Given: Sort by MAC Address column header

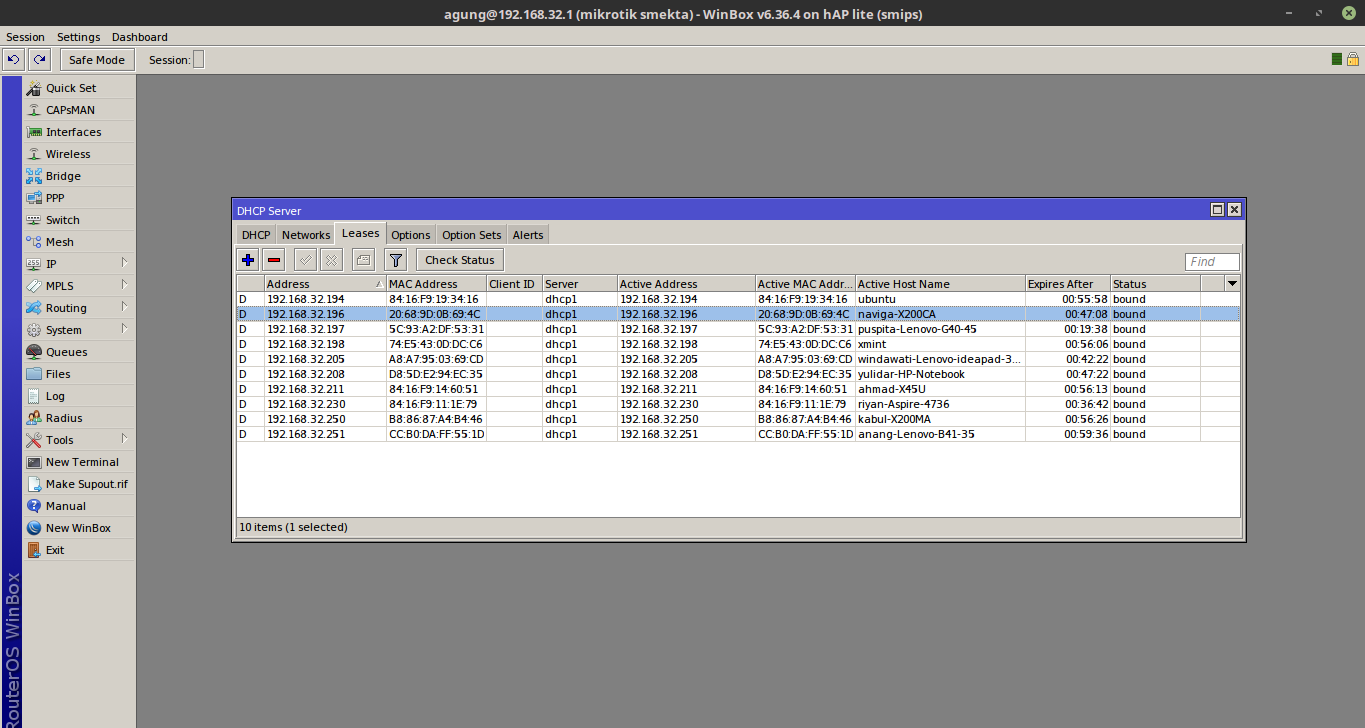Looking at the screenshot, I should click(436, 284).
